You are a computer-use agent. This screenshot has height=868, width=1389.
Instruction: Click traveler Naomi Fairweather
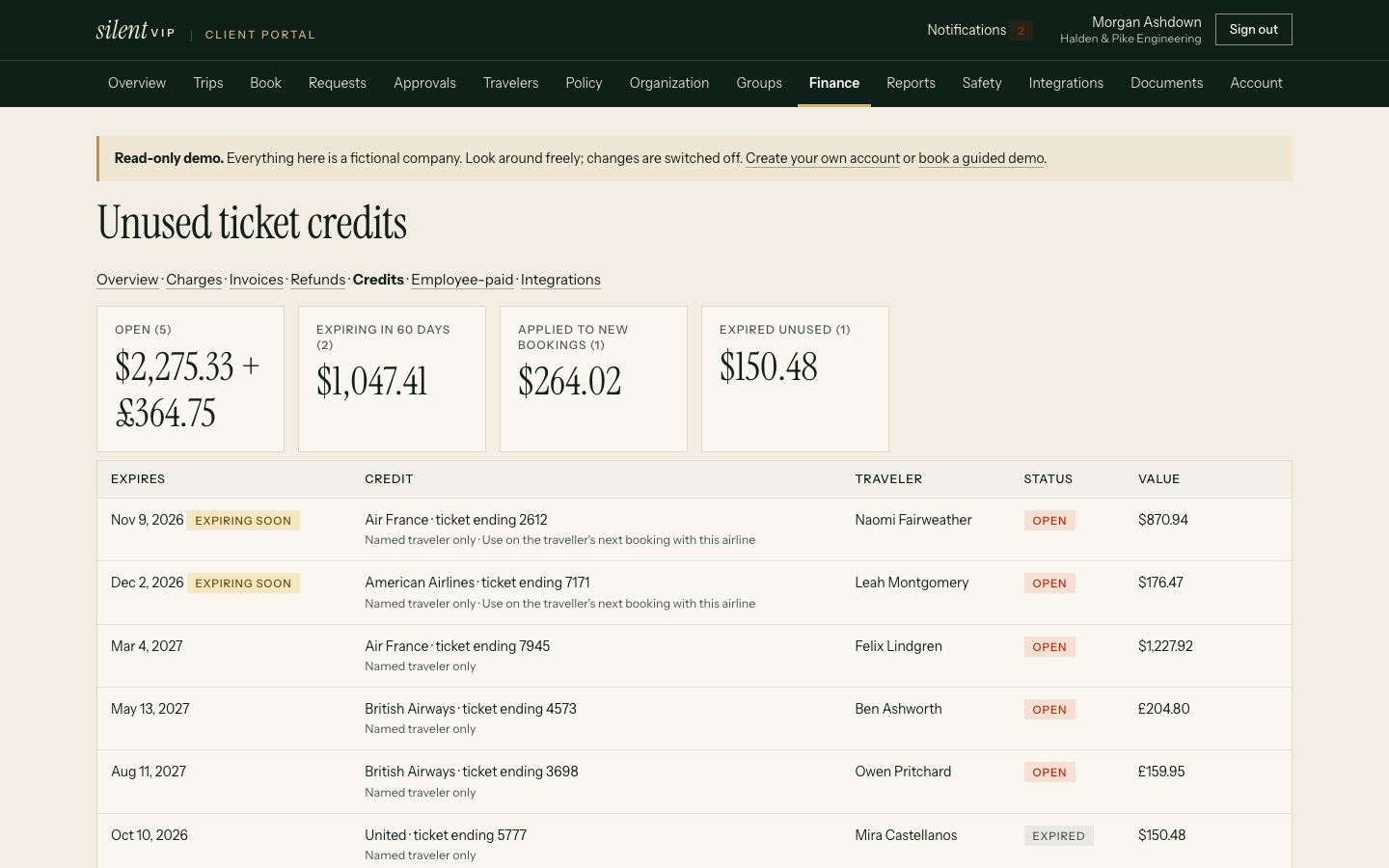(x=913, y=520)
